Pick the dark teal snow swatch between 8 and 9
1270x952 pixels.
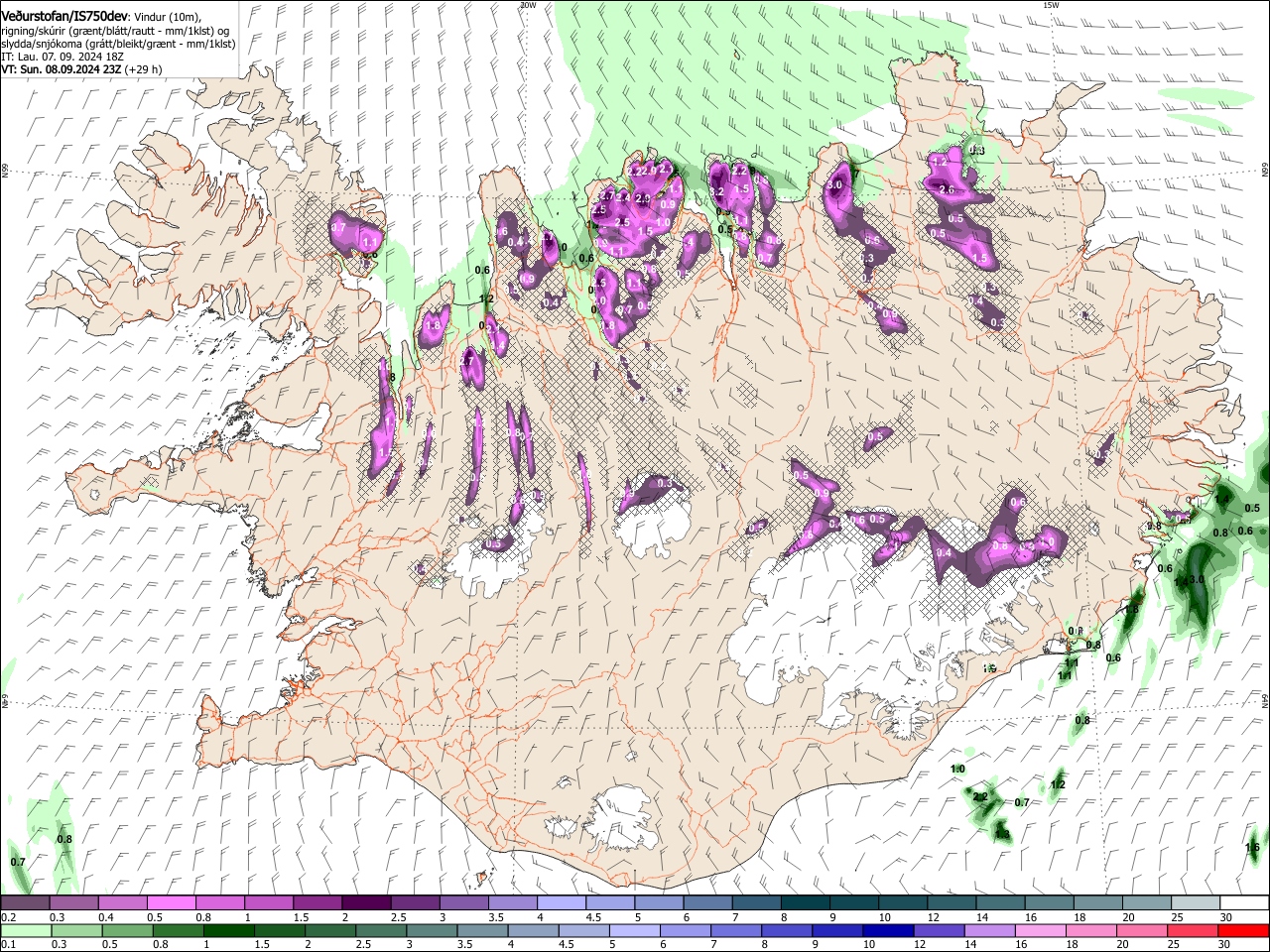[805, 903]
